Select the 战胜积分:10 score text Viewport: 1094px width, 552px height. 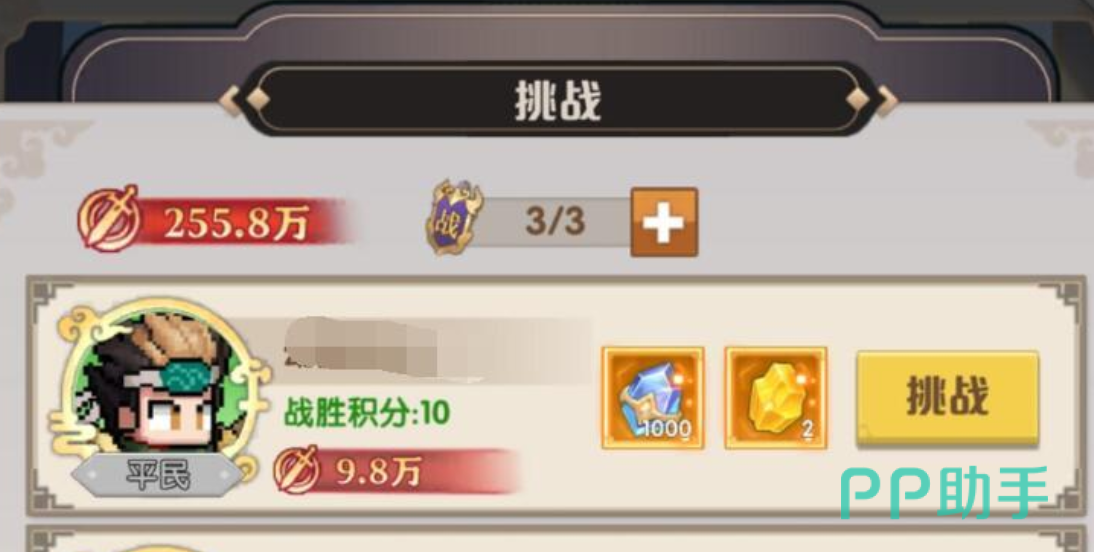click(x=366, y=414)
